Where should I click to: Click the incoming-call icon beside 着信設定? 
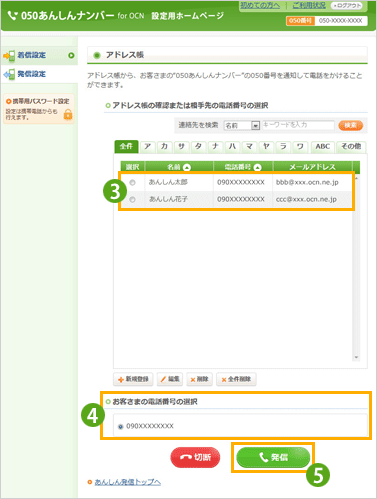tap(9, 56)
